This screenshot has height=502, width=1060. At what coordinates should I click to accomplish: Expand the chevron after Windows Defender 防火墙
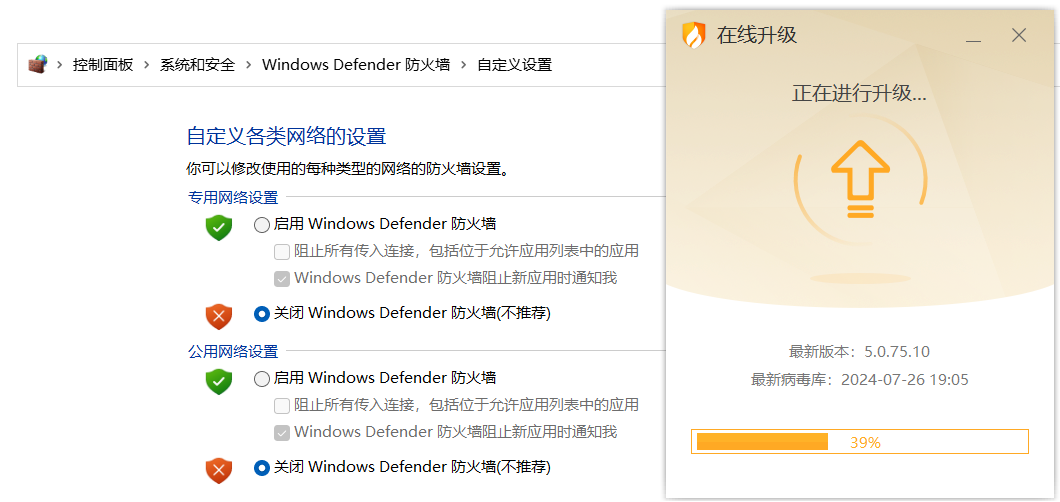(x=463, y=65)
